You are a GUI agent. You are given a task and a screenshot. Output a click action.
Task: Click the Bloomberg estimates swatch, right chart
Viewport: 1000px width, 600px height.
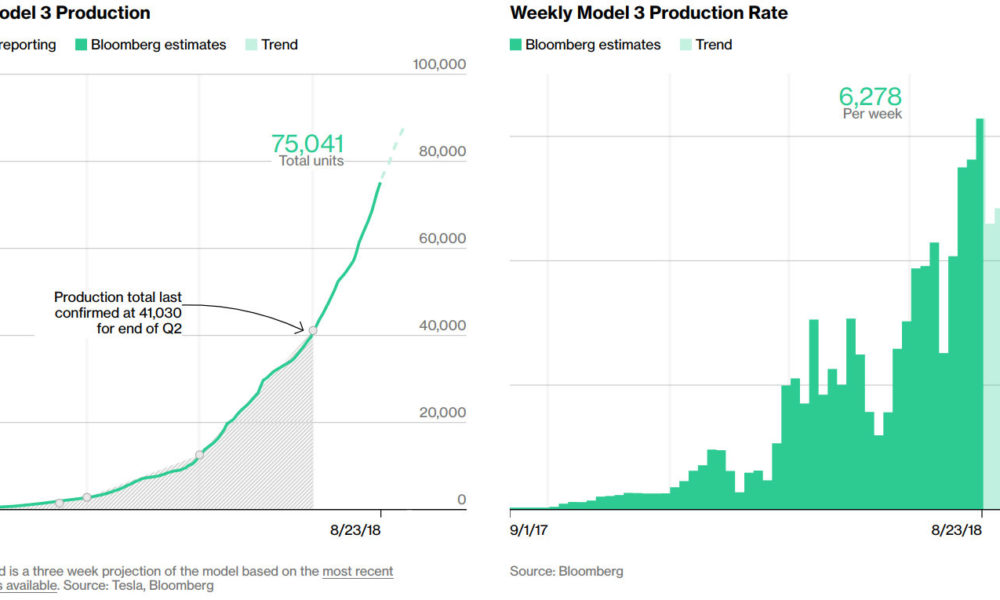click(515, 45)
